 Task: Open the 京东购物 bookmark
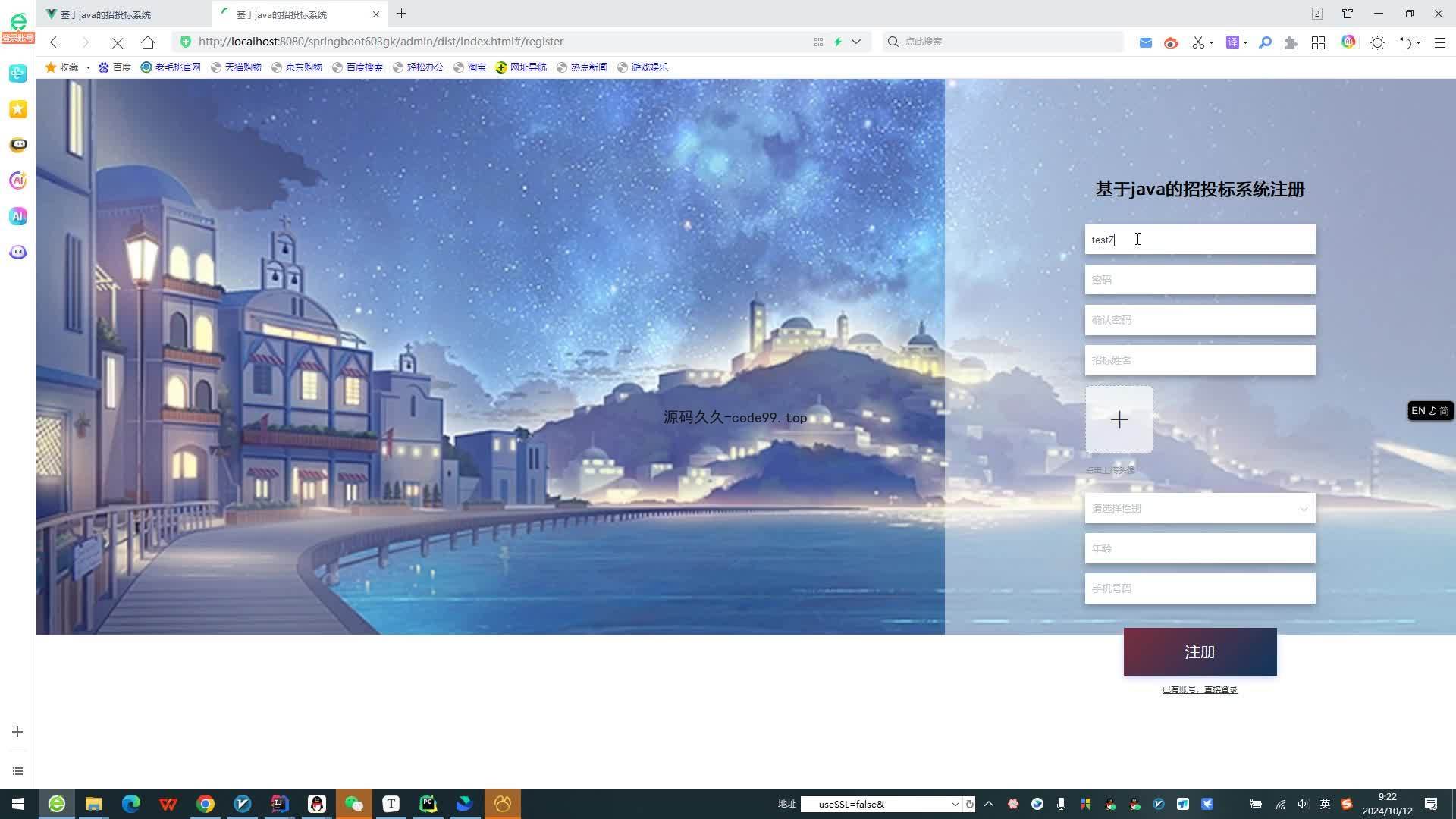point(297,67)
